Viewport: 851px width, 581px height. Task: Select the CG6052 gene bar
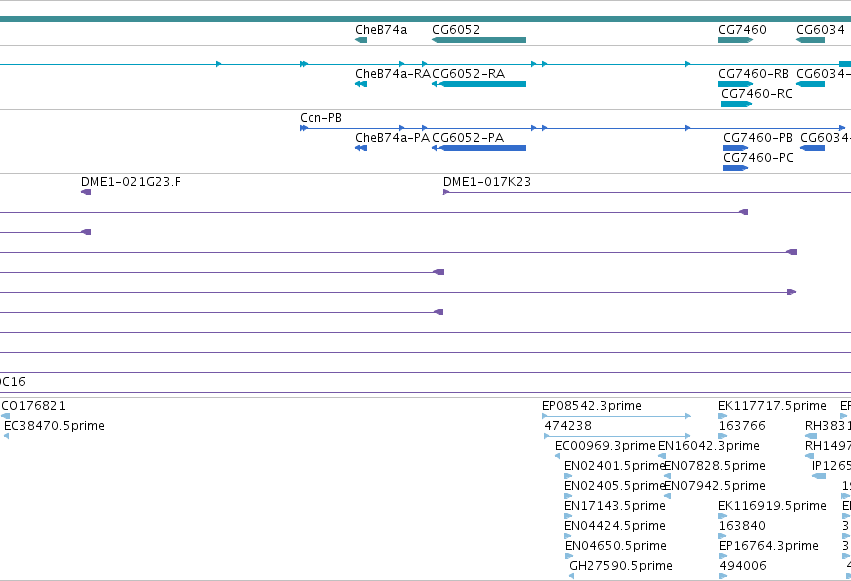click(x=479, y=40)
